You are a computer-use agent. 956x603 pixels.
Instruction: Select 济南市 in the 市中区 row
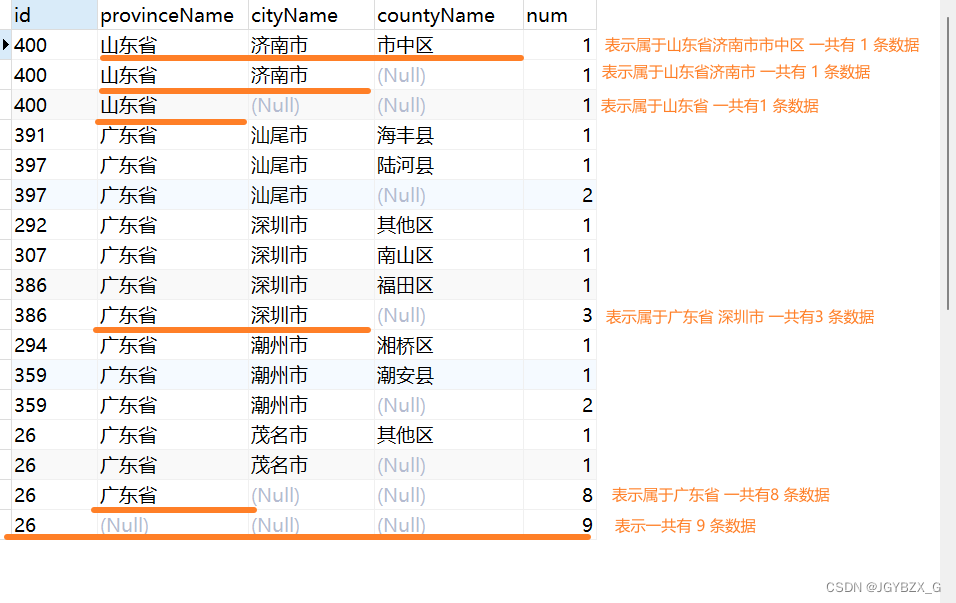pos(311,45)
